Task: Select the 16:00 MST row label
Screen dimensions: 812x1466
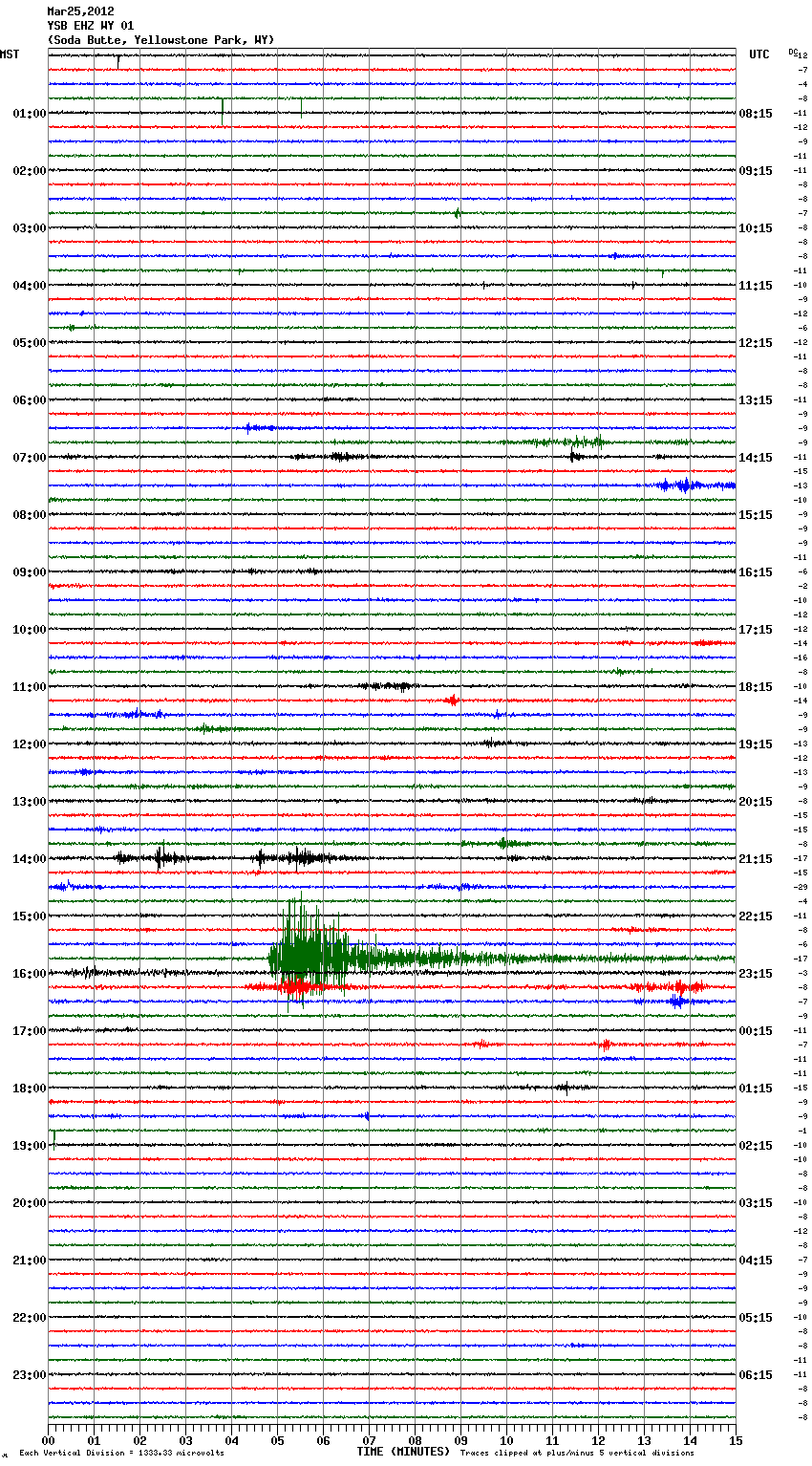Action: pos(30,974)
